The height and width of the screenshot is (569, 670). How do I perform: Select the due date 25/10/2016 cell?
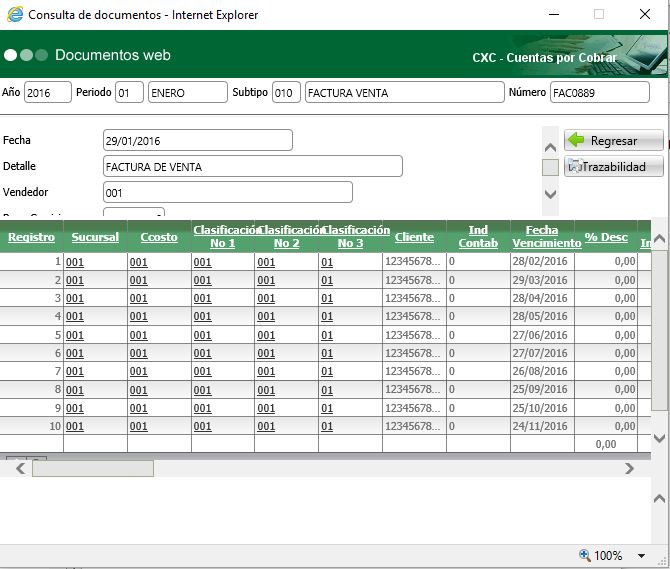pyautogui.click(x=542, y=408)
